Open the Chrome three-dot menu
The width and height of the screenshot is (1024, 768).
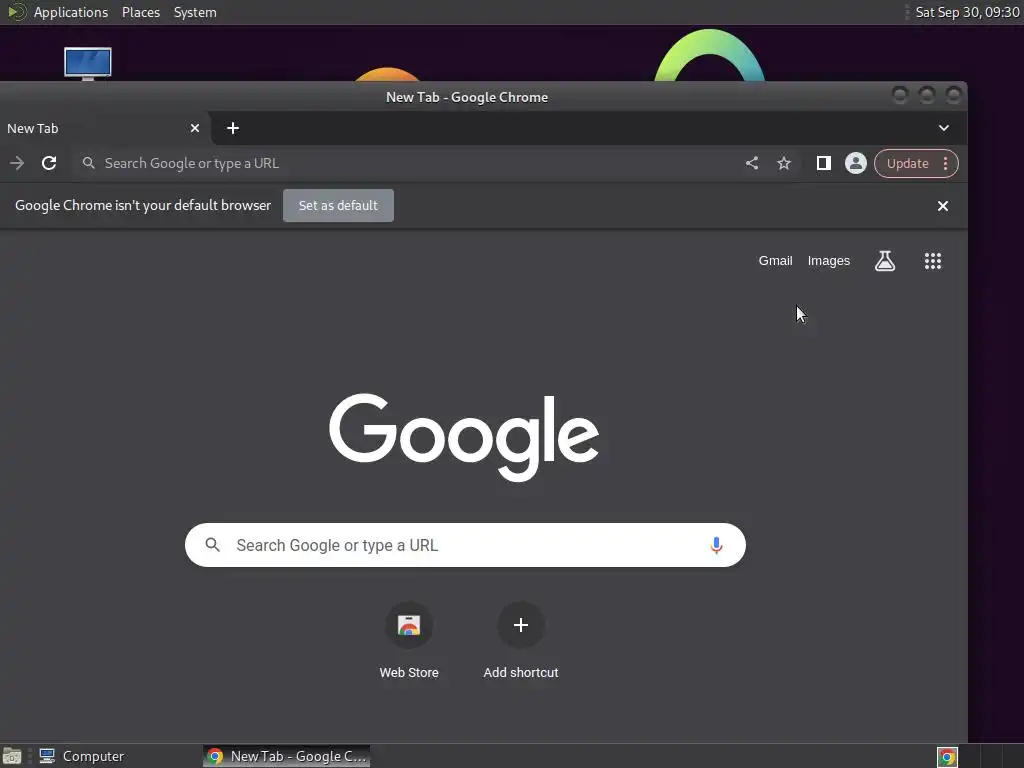[x=945, y=163]
